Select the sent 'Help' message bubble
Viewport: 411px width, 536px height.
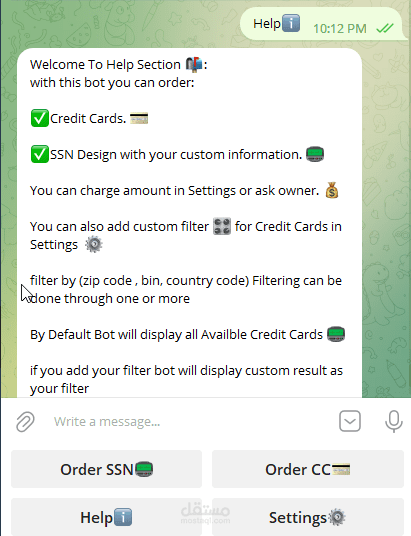click(x=321, y=24)
